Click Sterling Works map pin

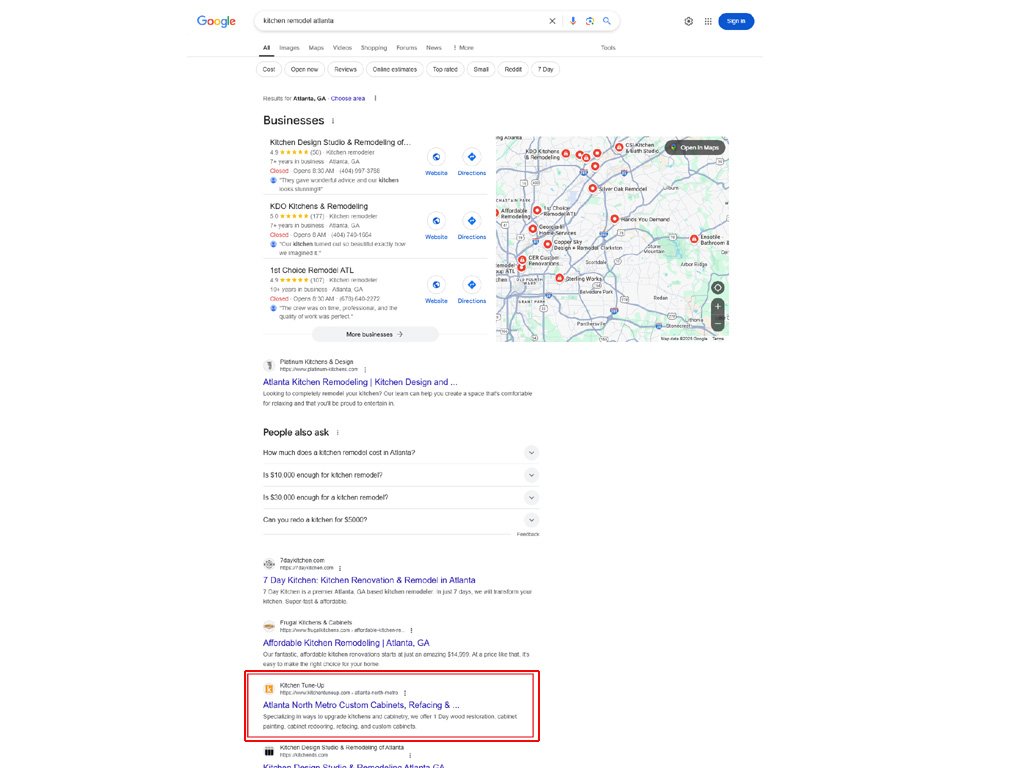(x=560, y=278)
